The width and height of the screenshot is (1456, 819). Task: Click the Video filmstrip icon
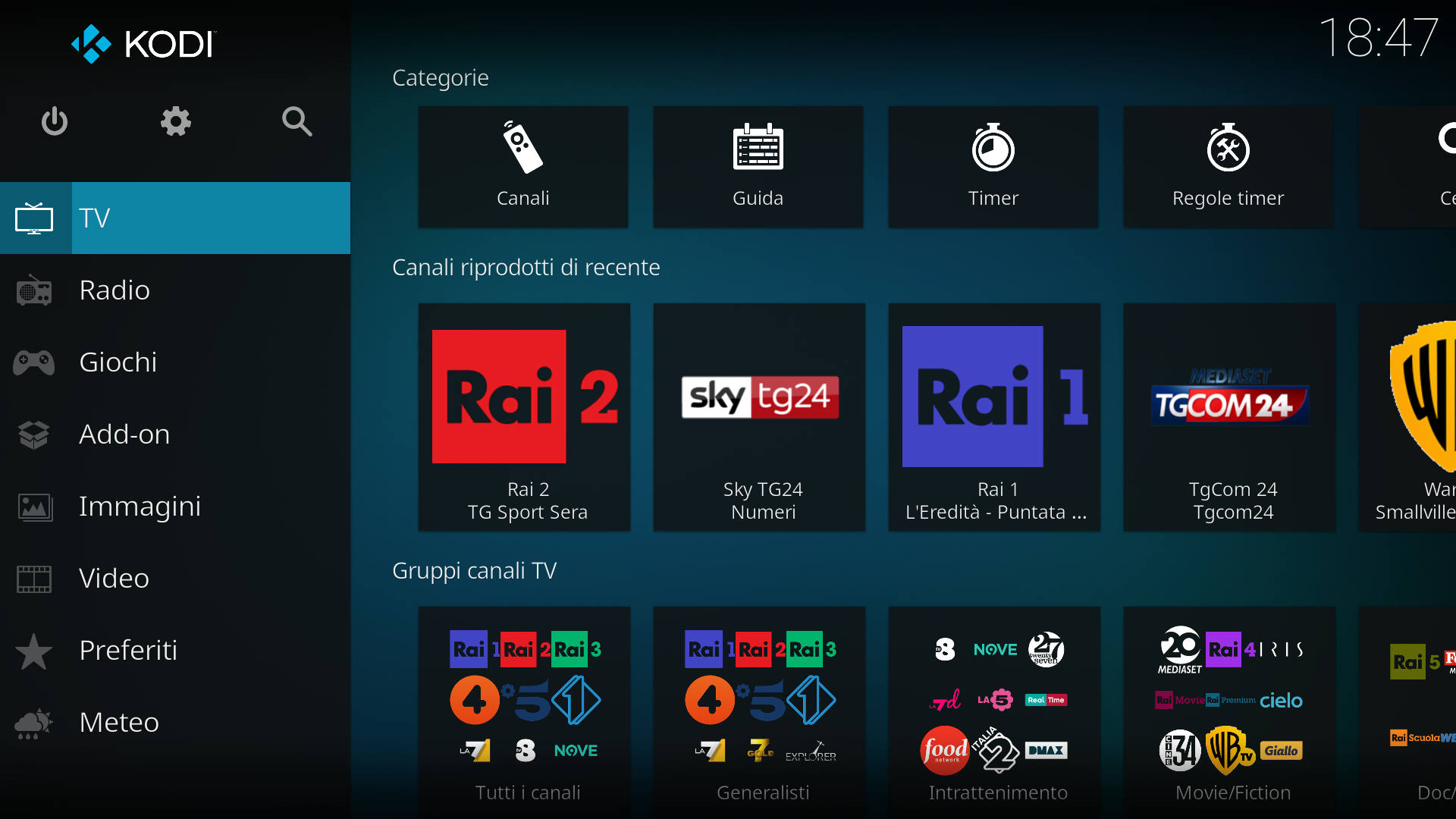[34, 579]
